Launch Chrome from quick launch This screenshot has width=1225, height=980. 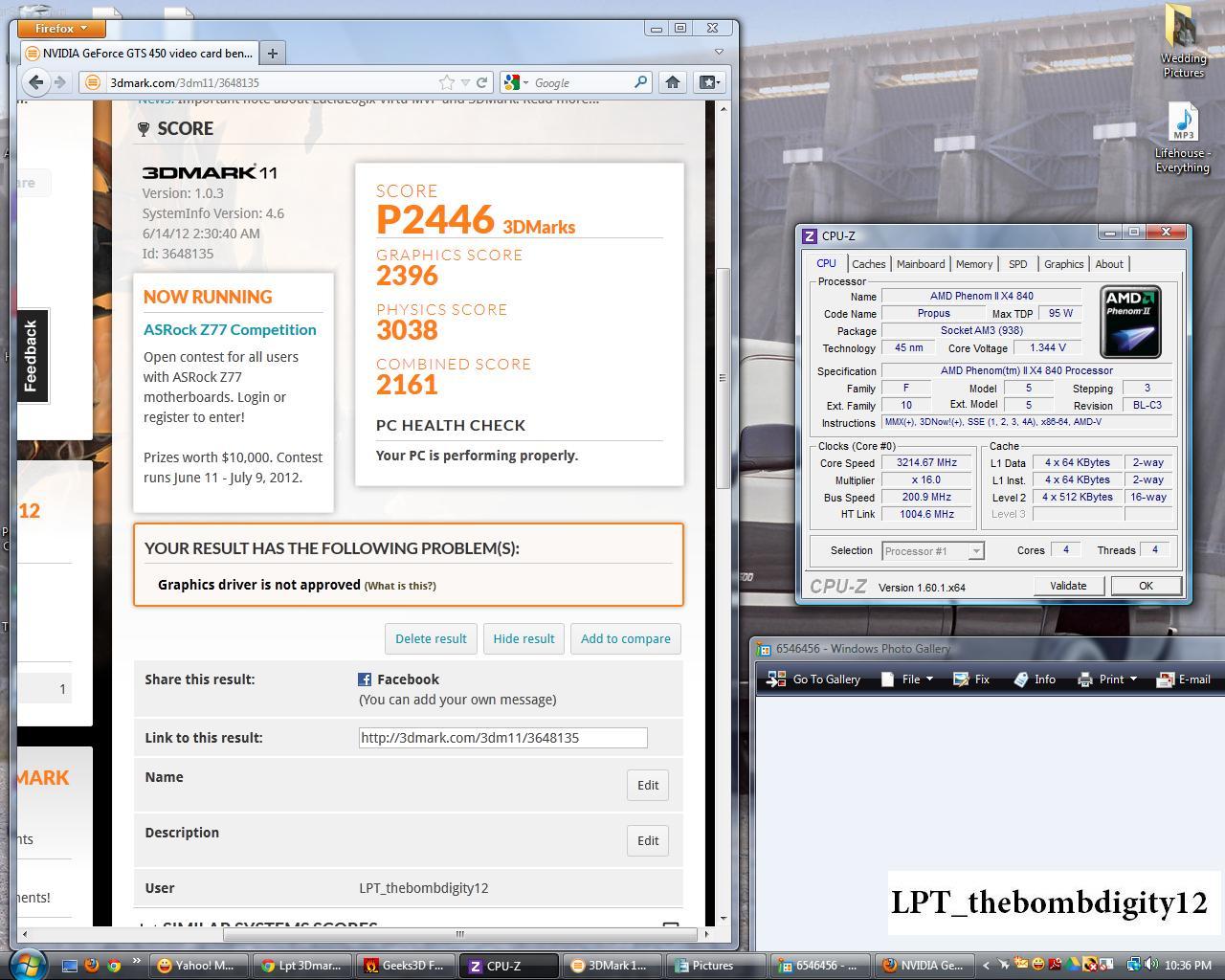coord(114,966)
